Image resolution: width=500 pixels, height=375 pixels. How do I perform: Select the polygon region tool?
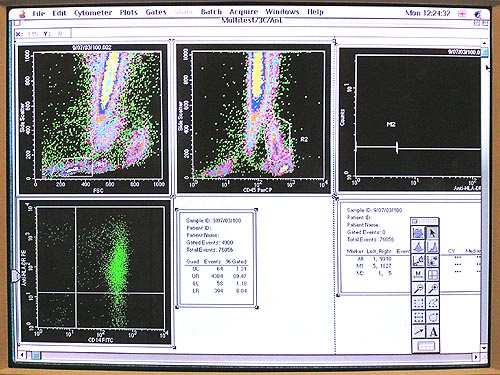click(432, 303)
